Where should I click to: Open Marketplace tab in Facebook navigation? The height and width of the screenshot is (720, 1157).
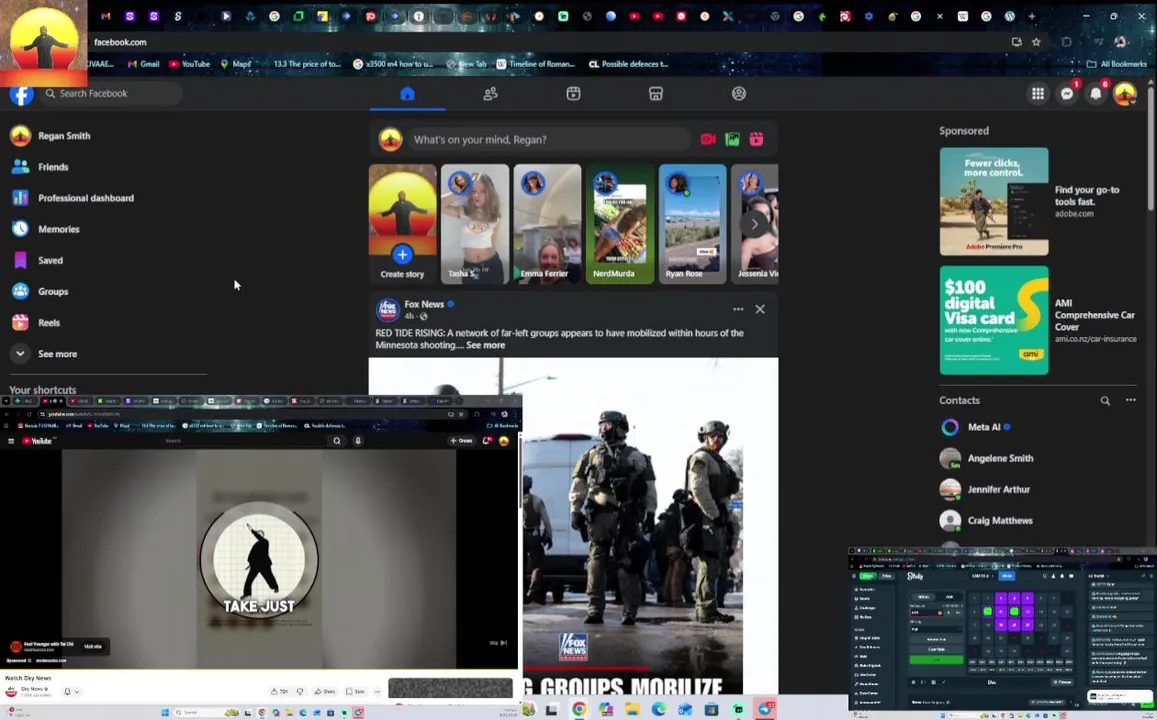coord(656,94)
